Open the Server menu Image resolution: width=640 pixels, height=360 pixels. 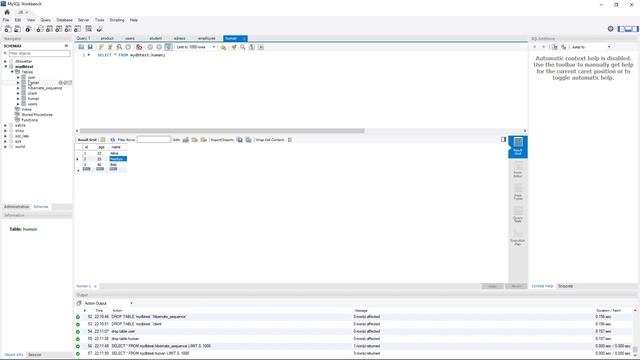(83, 20)
